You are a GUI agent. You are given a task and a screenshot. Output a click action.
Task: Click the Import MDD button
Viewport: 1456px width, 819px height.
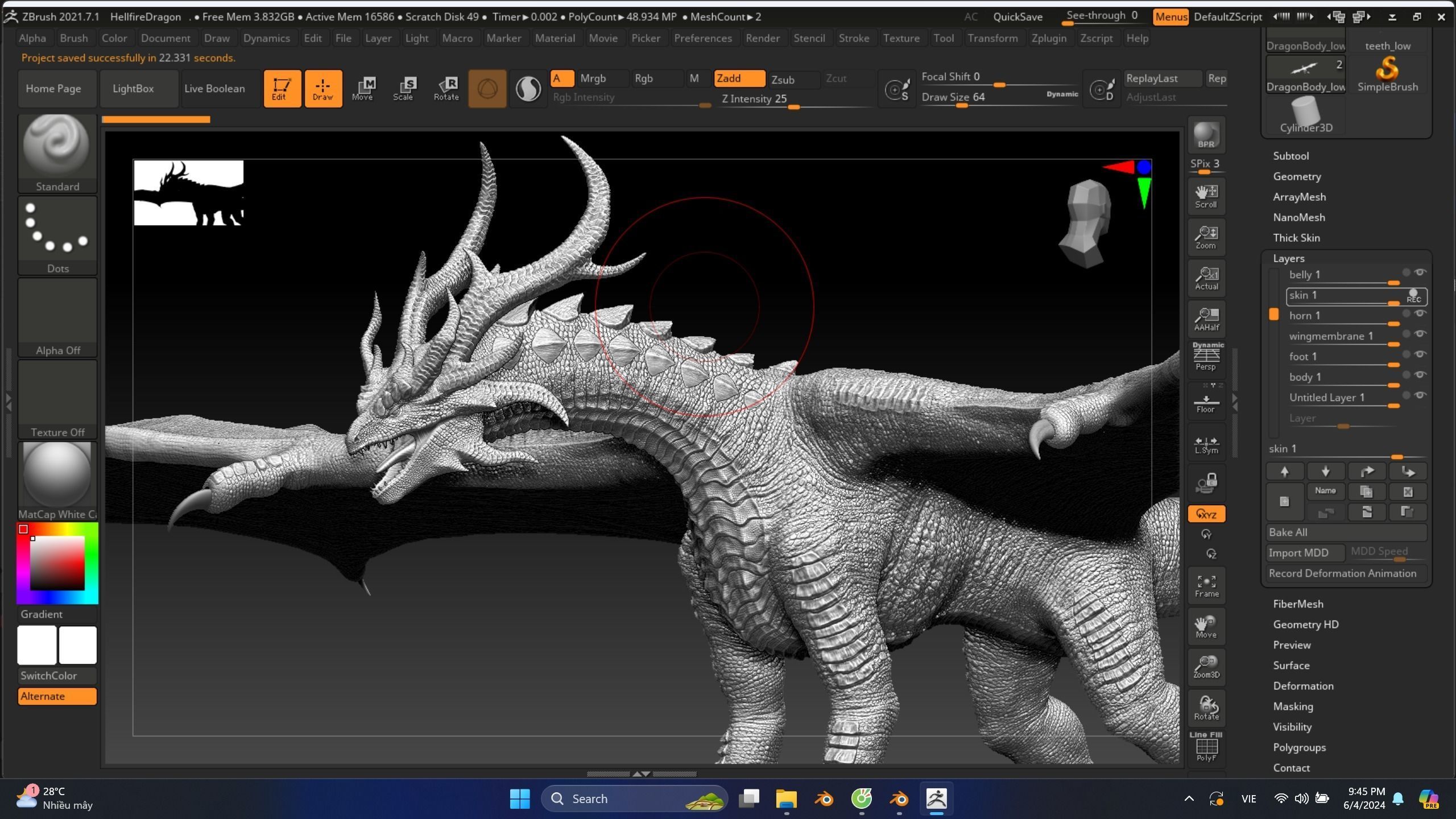tap(1305, 553)
